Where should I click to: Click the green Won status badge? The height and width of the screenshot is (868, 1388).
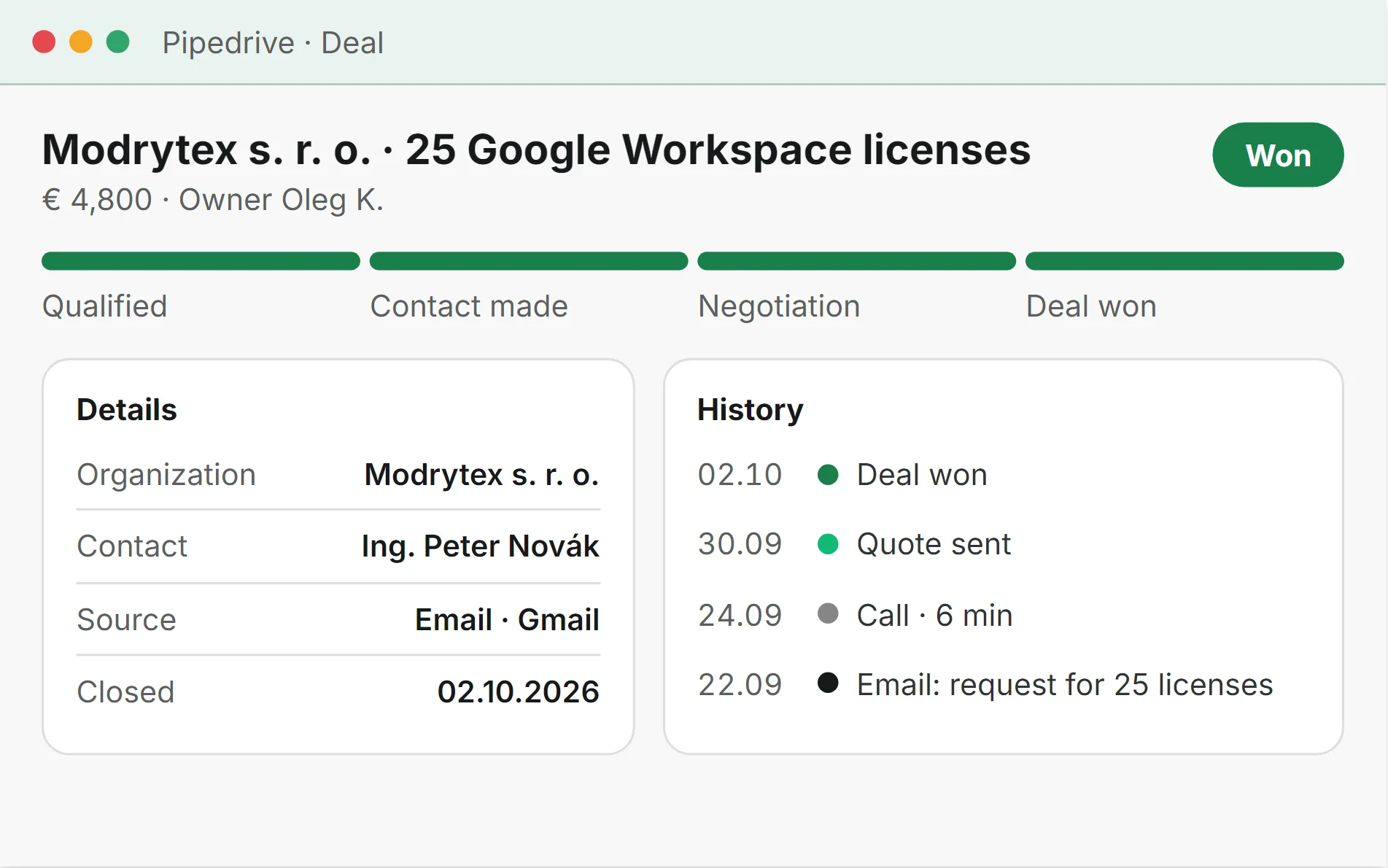click(1278, 155)
